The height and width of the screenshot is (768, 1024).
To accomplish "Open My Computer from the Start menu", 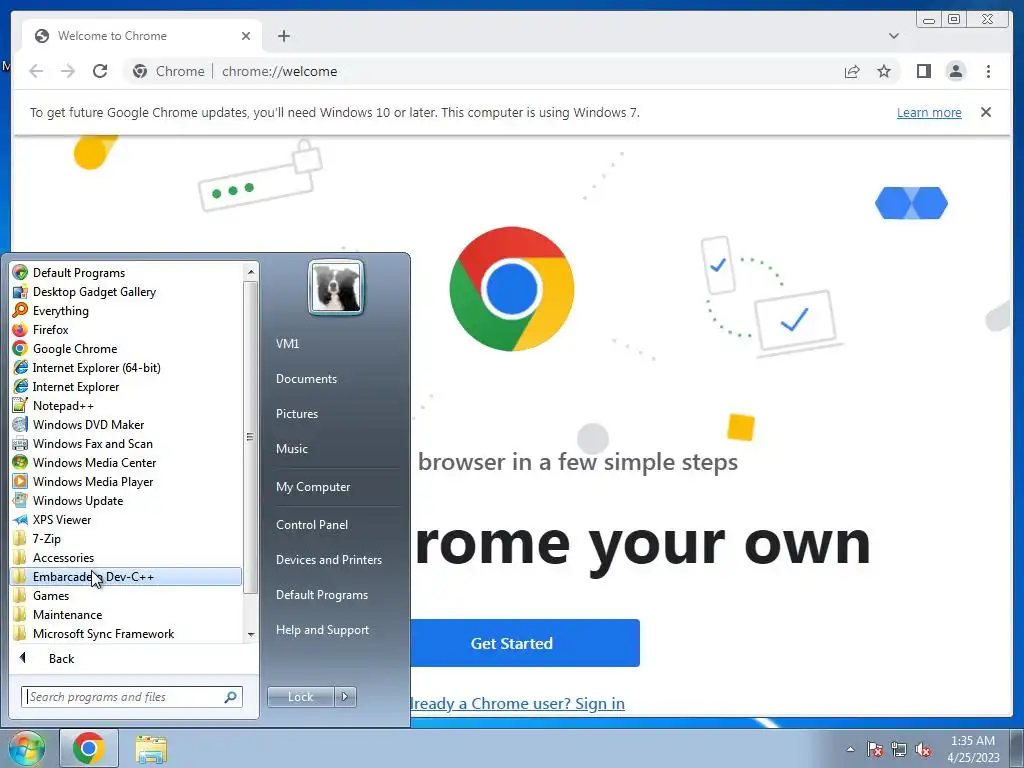I will tap(313, 487).
